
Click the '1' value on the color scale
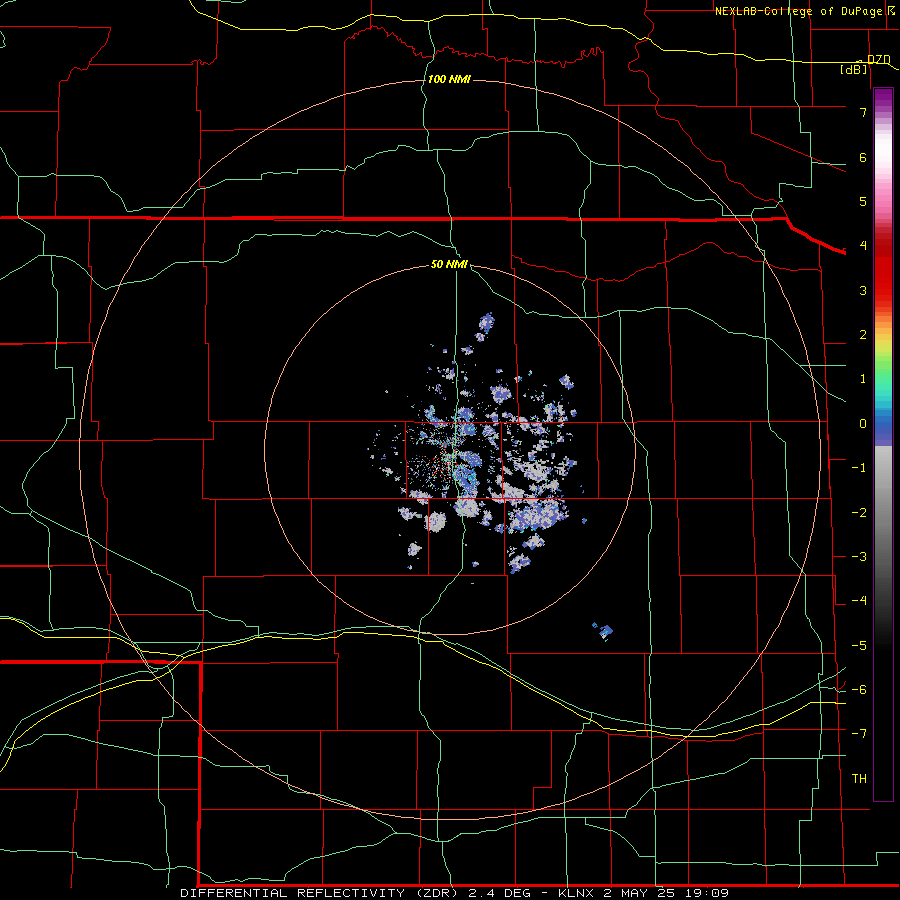click(x=863, y=379)
